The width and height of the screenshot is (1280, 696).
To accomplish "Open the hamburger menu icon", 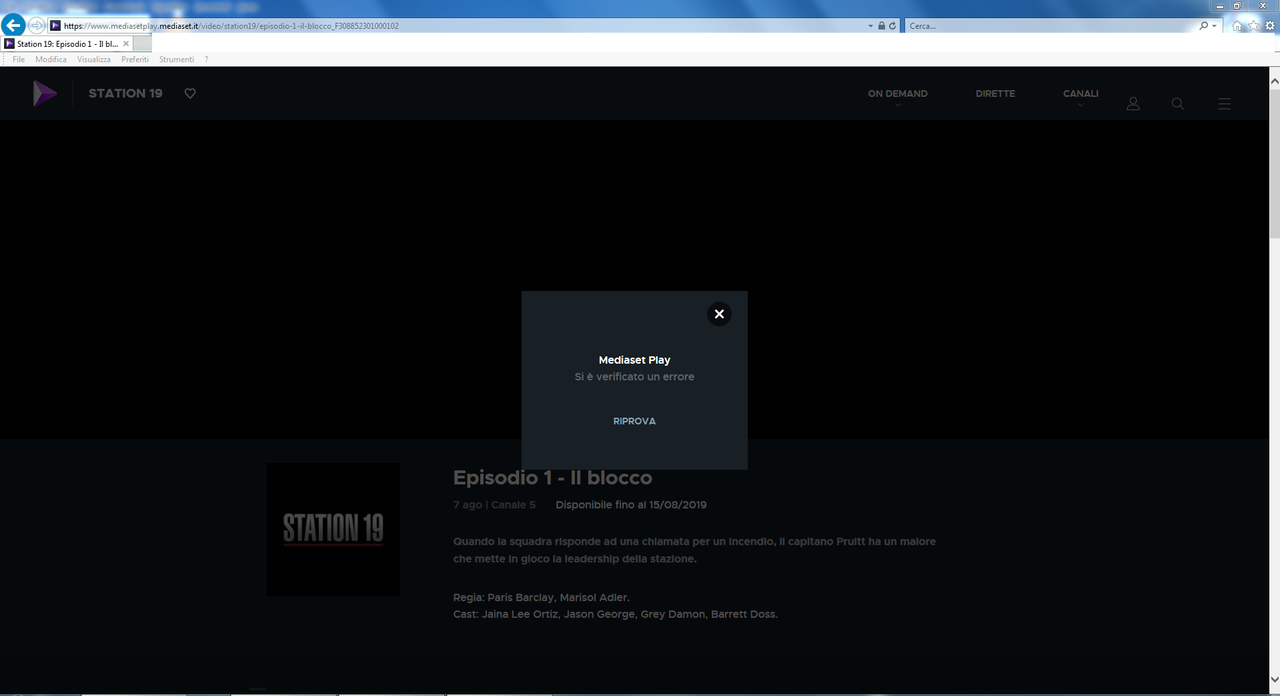I will point(1224,104).
